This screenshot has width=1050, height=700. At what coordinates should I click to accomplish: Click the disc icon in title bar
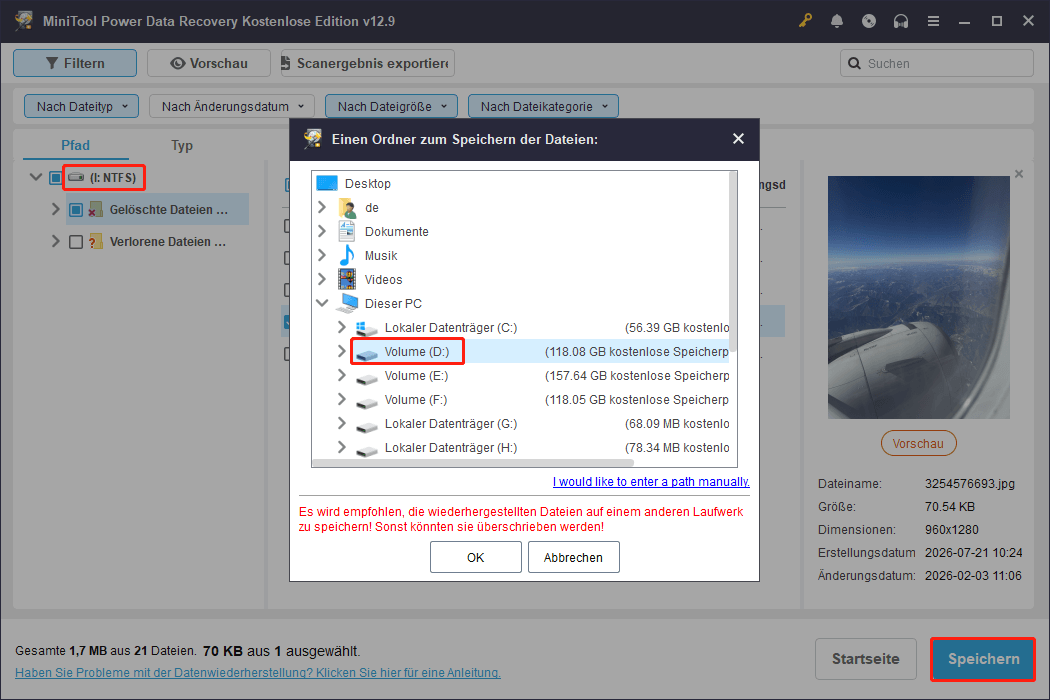(x=869, y=21)
